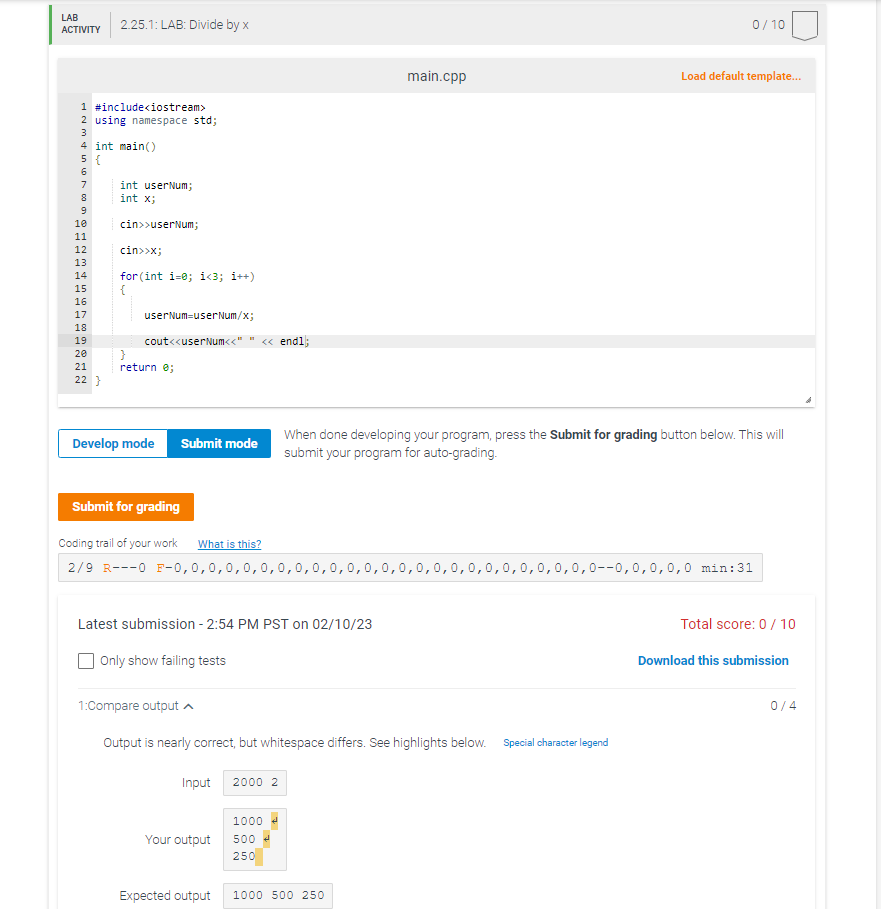Viewport: 881px width, 909px height.
Task: Click the green activity bar beside LAB ACTIVITY
Action: tap(51, 24)
